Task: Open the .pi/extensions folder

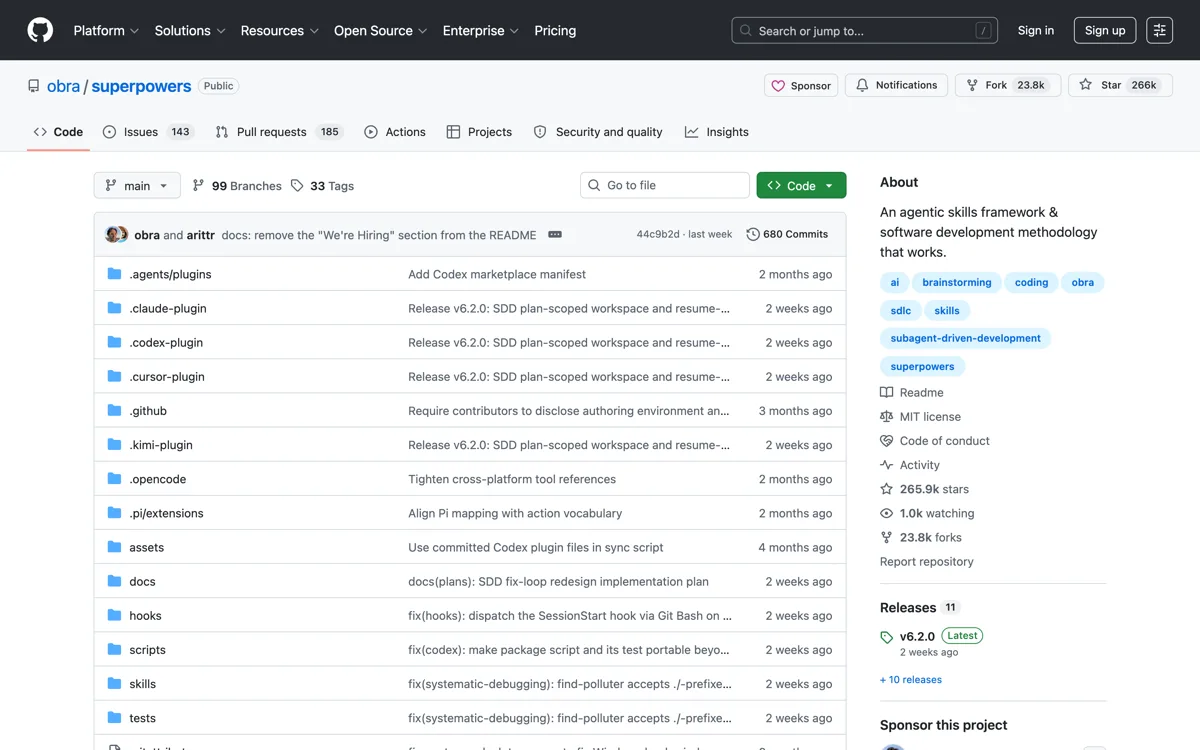Action: tap(166, 513)
